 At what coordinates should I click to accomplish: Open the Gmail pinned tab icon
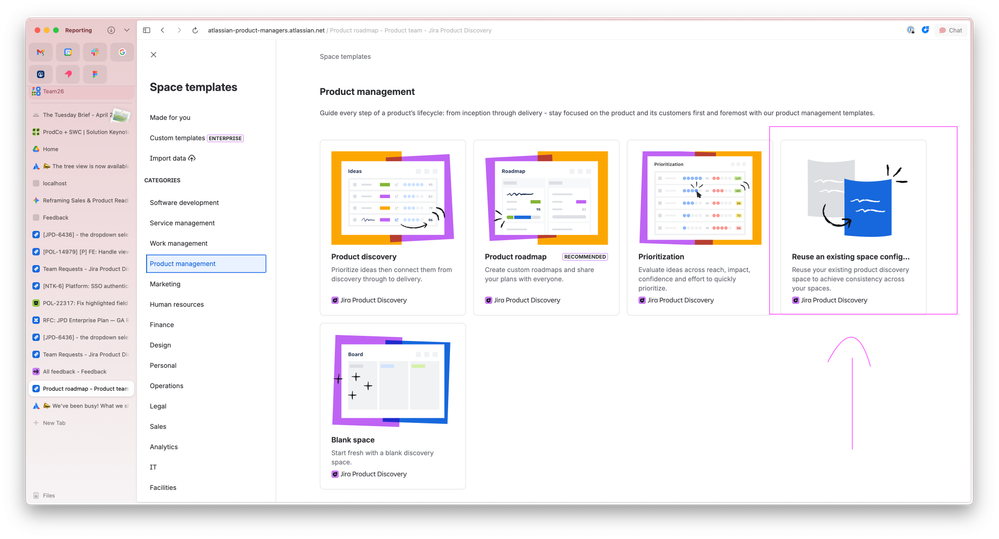pyautogui.click(x=41, y=52)
